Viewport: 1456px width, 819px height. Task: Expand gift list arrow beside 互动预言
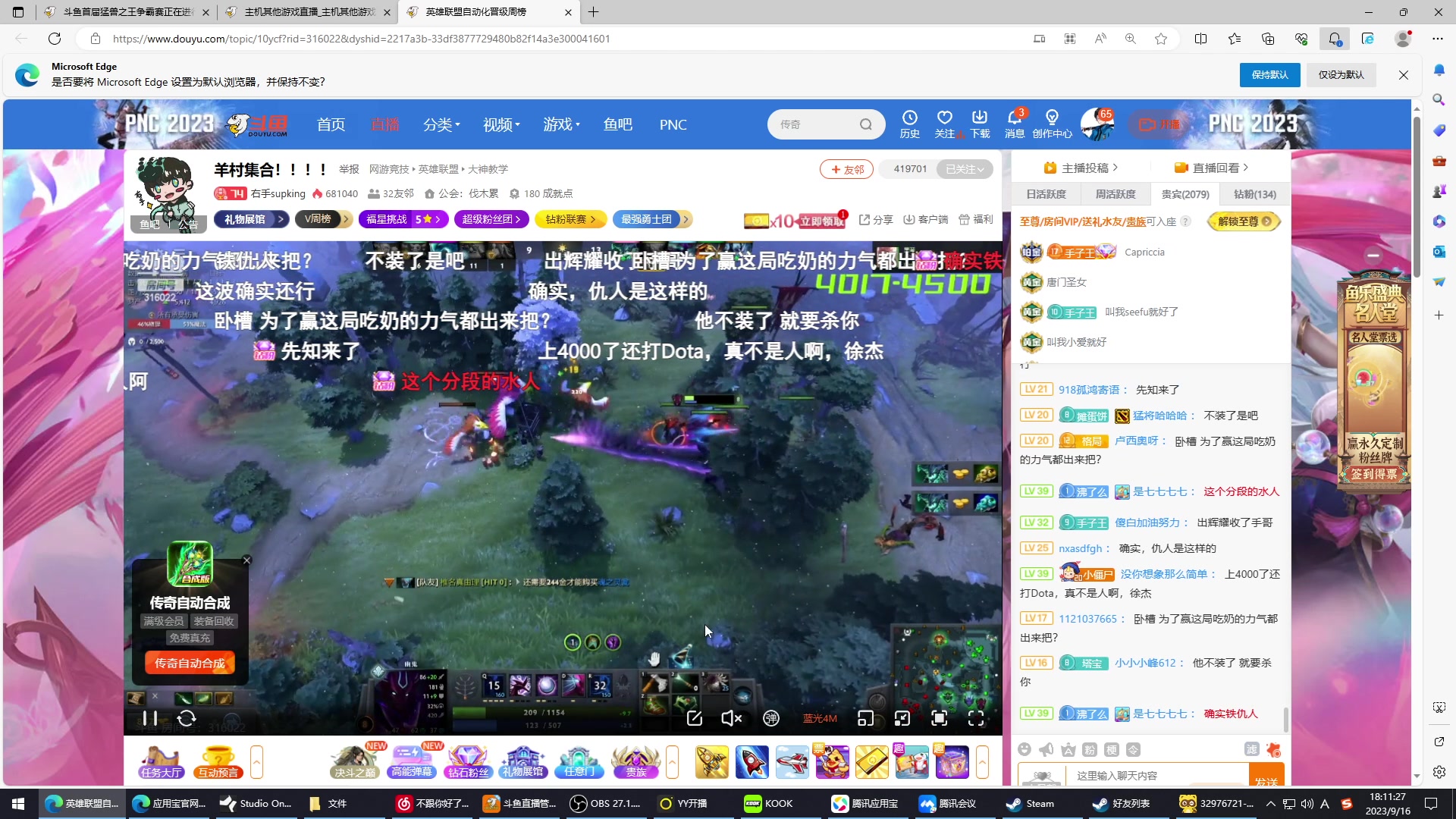tap(256, 762)
